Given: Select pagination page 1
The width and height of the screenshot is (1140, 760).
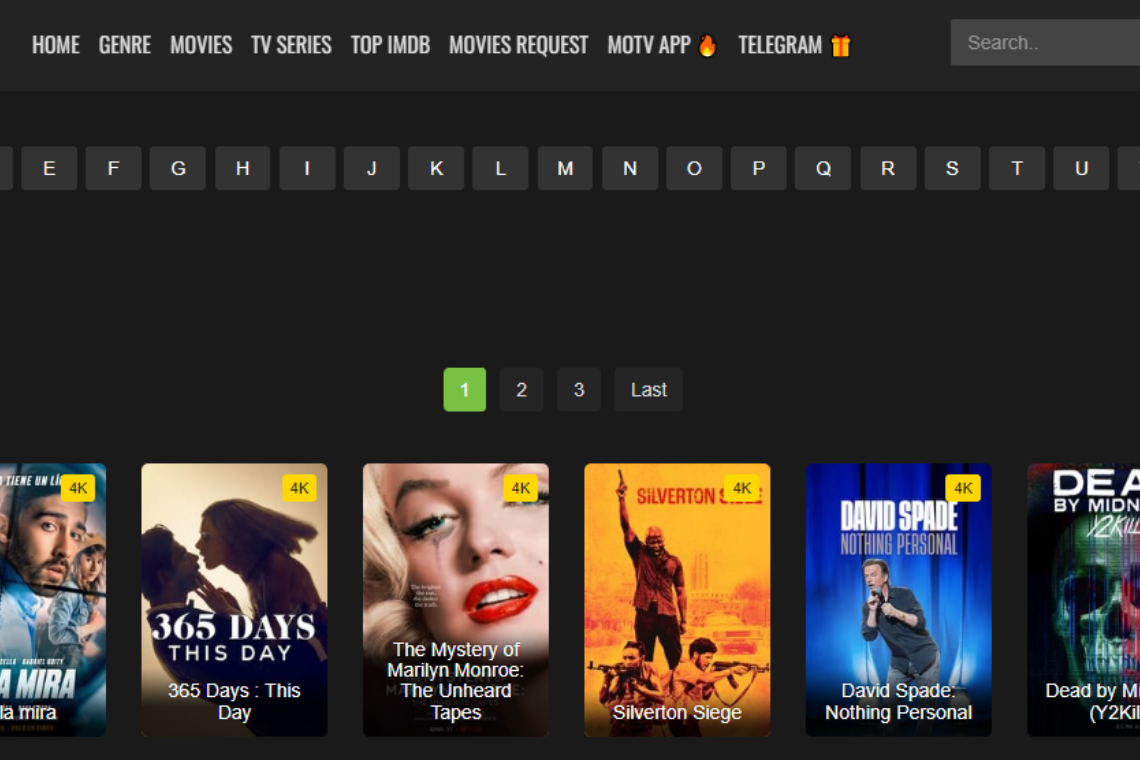Looking at the screenshot, I should [x=465, y=390].
